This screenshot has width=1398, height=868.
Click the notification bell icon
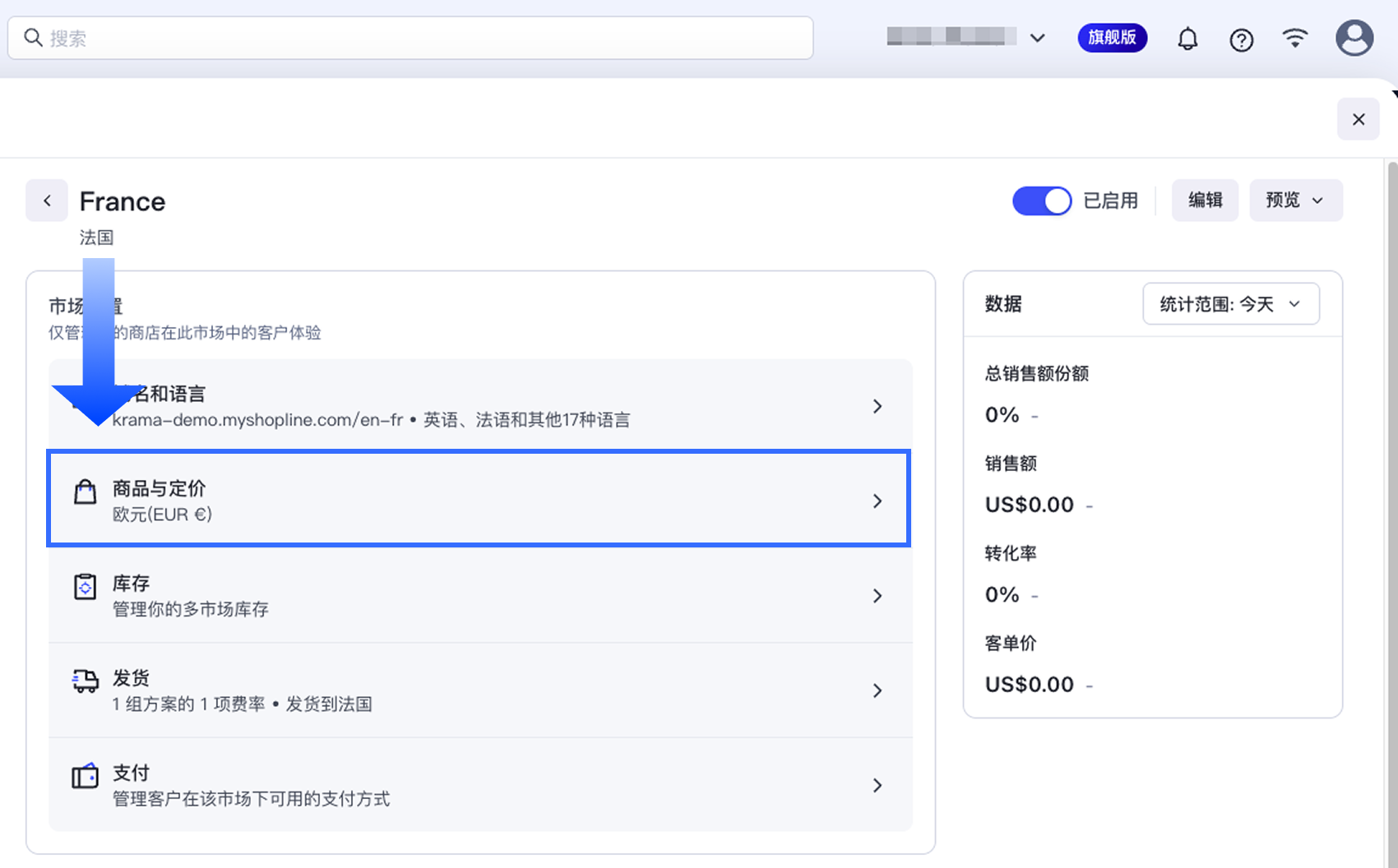(x=1187, y=39)
